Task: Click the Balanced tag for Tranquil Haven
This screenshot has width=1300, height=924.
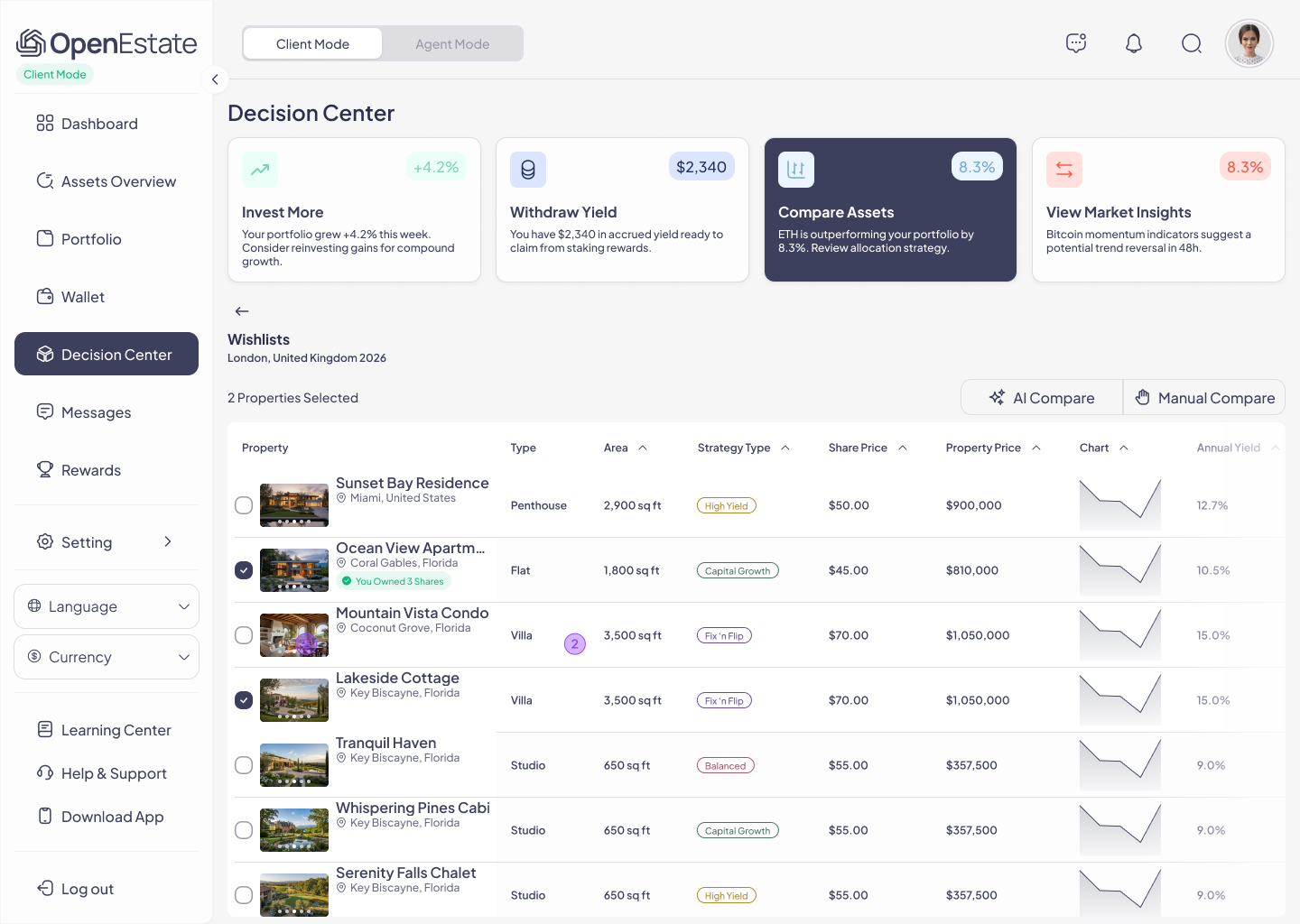Action: [725, 765]
